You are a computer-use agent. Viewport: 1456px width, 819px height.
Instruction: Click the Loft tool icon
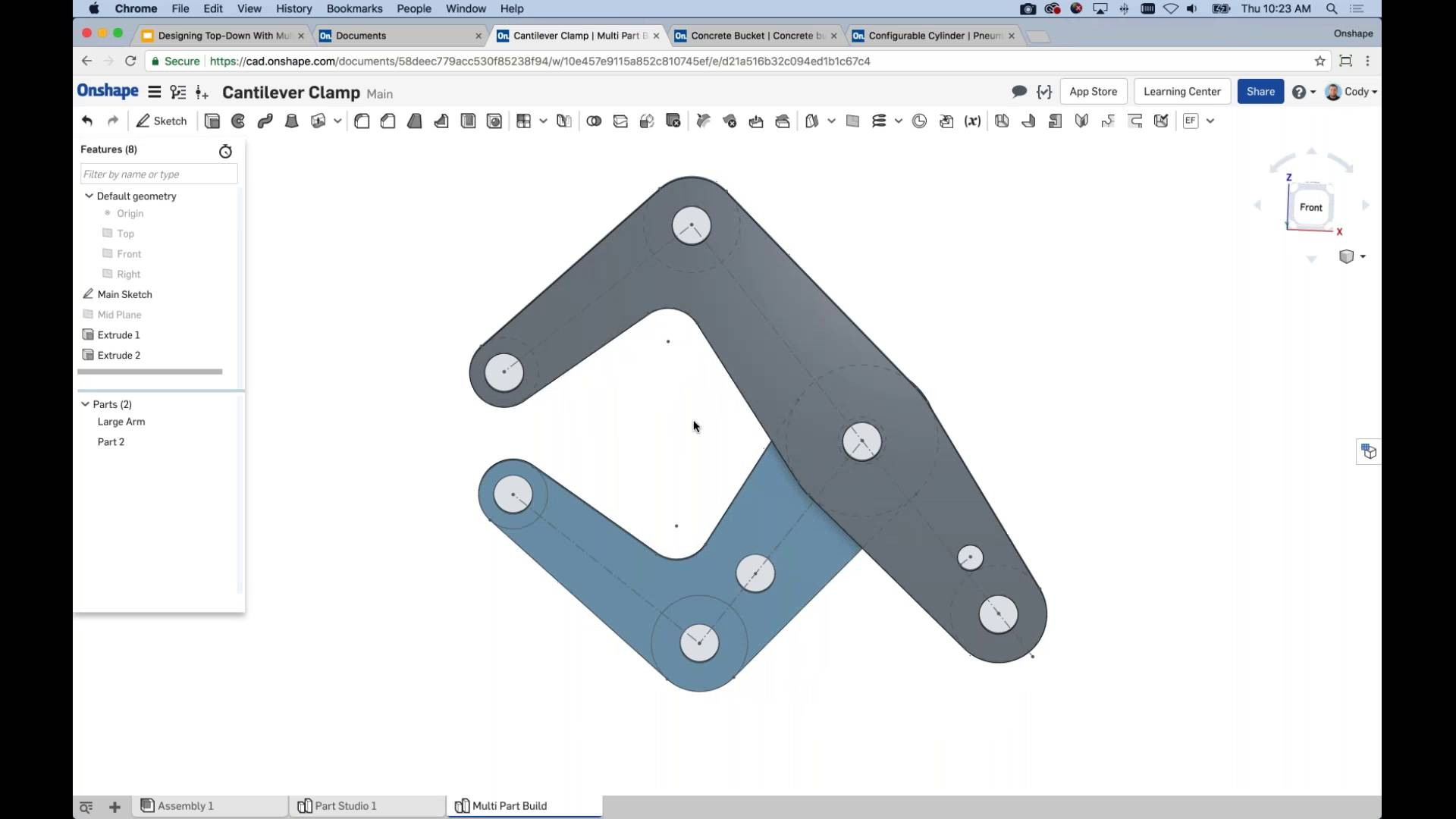291,121
